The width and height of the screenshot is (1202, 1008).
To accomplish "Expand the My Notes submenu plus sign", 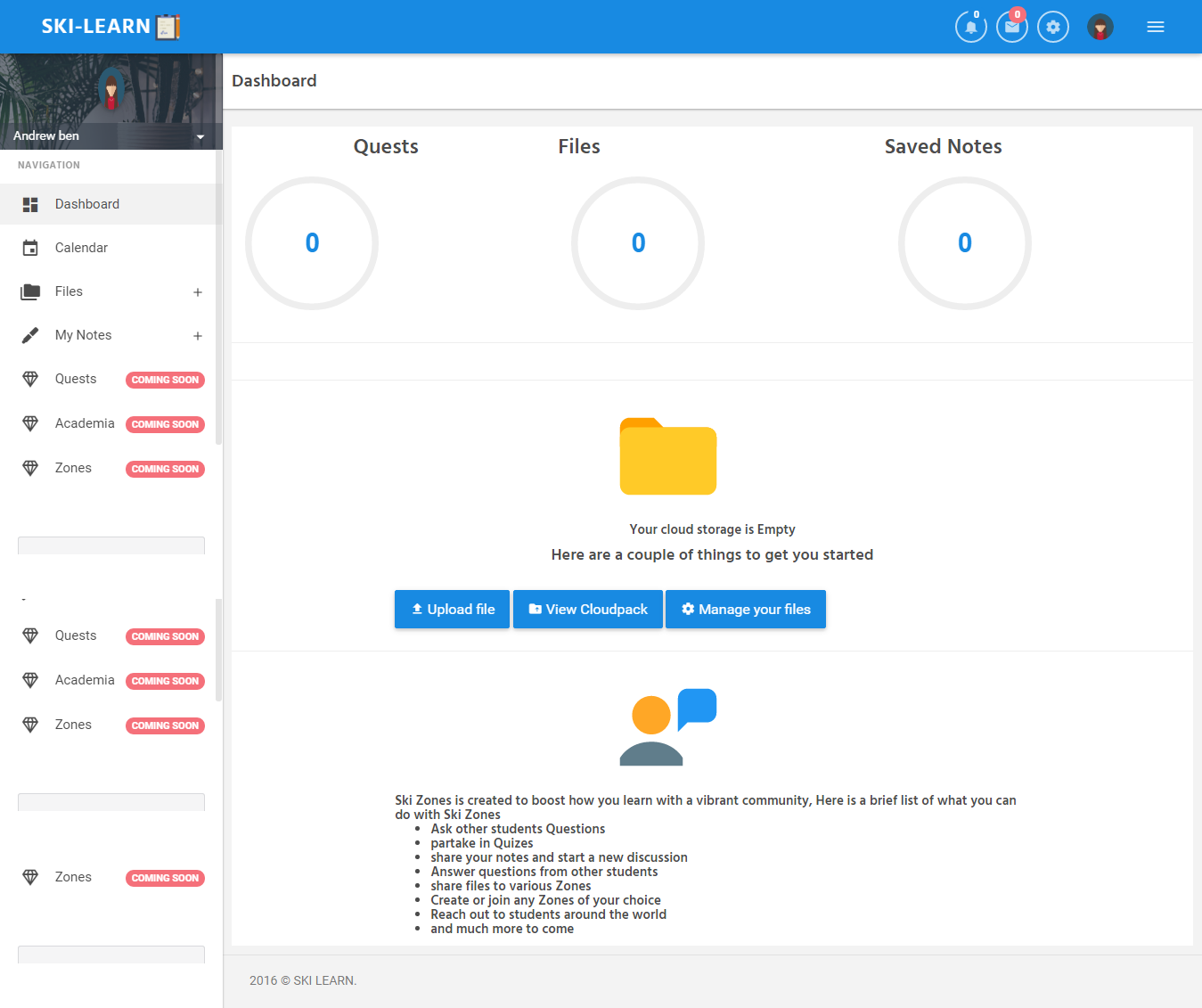I will [x=198, y=336].
